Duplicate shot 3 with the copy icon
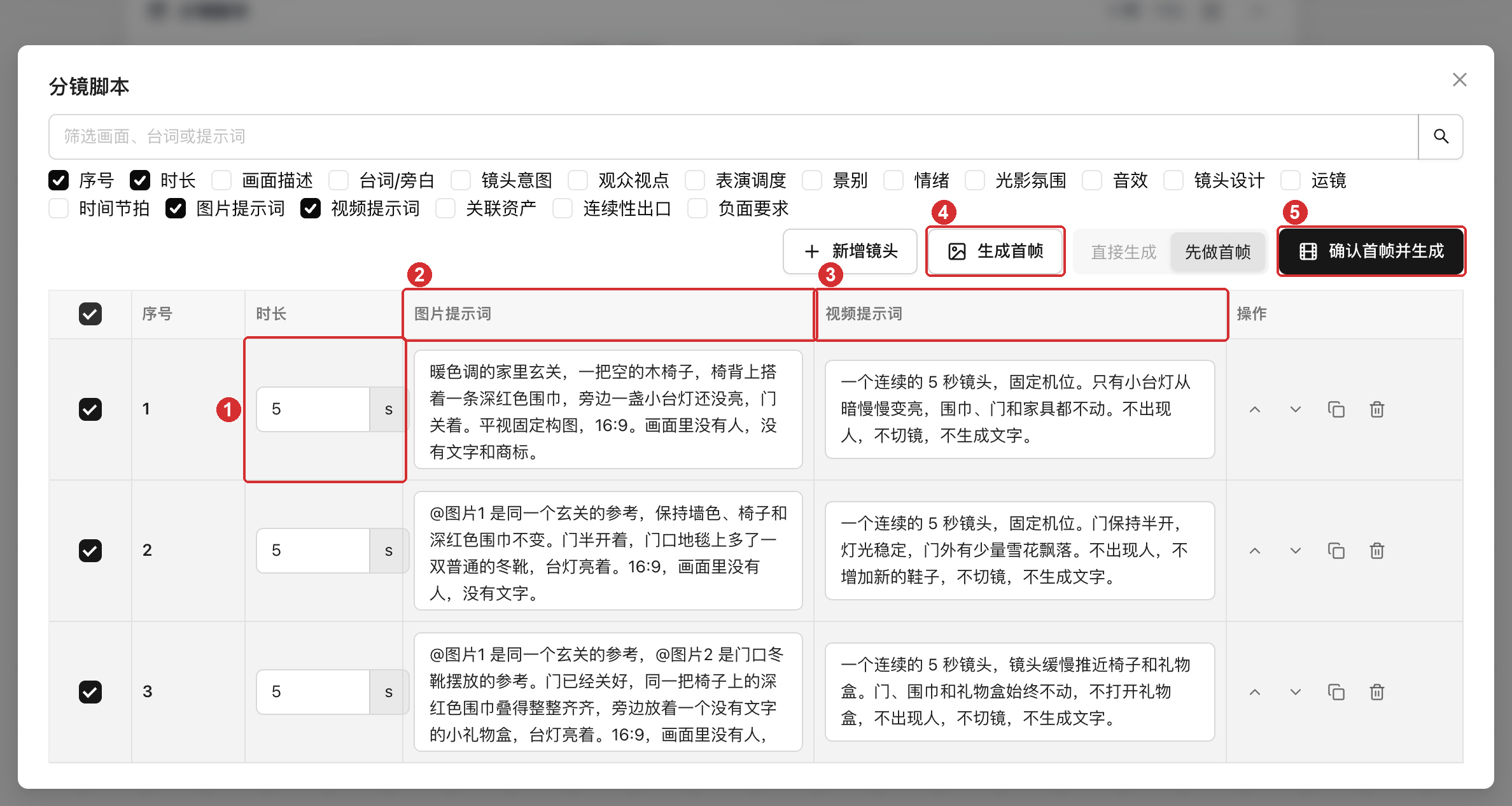Viewport: 1512px width, 806px height. [x=1336, y=692]
